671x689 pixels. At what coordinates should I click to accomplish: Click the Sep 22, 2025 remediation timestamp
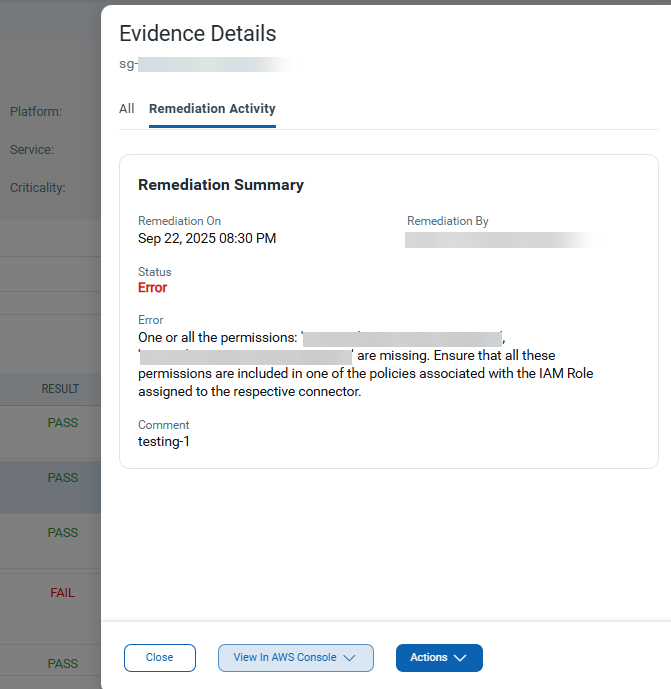click(207, 238)
